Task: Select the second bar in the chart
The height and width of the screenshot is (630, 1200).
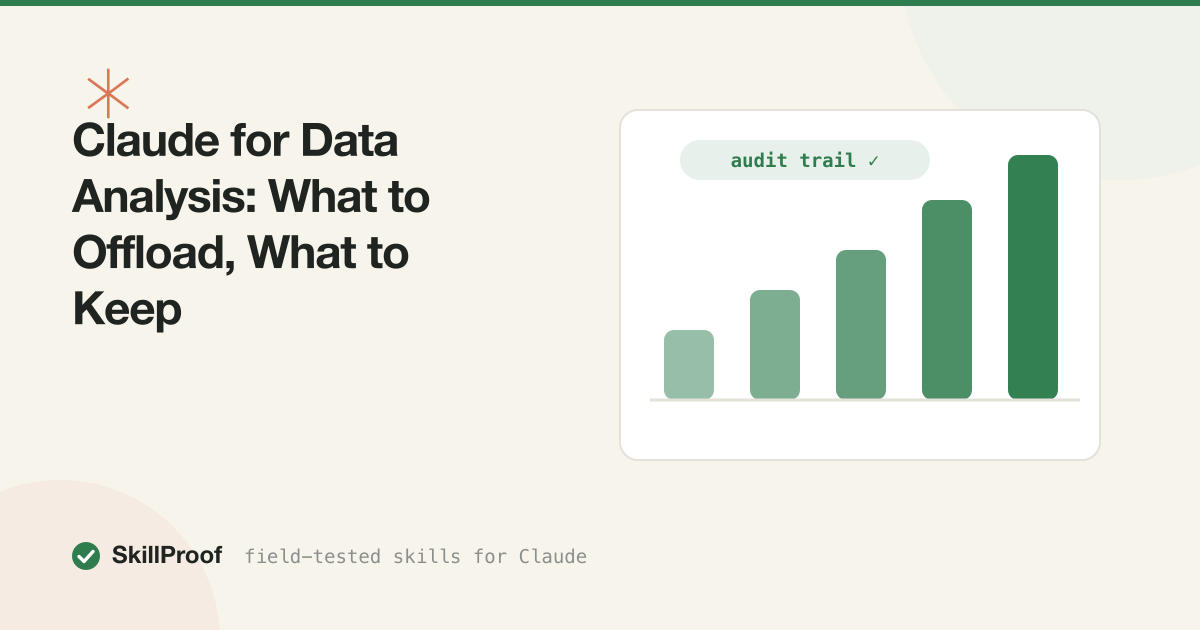Action: (x=775, y=344)
